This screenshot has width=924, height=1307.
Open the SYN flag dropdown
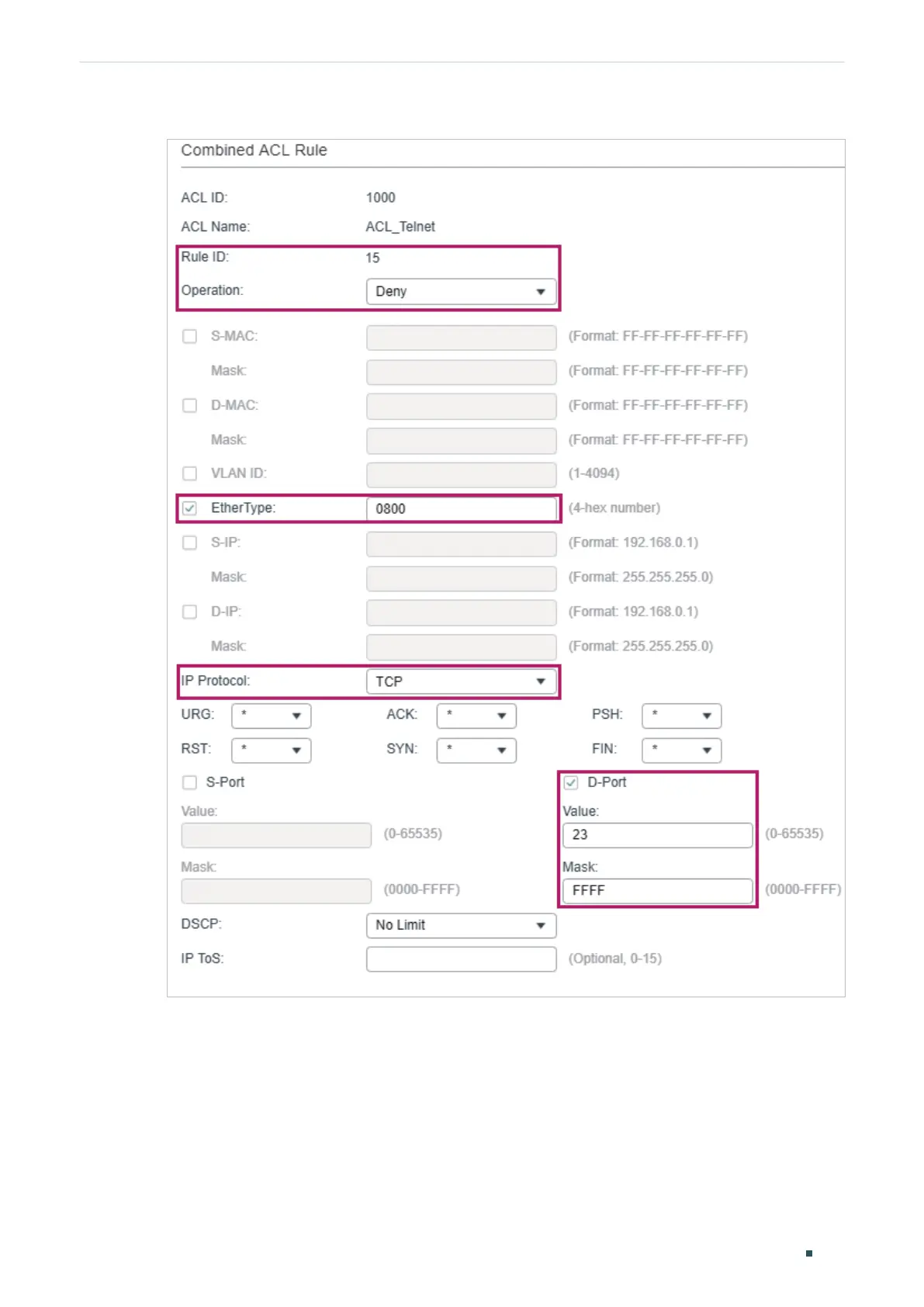tap(476, 750)
